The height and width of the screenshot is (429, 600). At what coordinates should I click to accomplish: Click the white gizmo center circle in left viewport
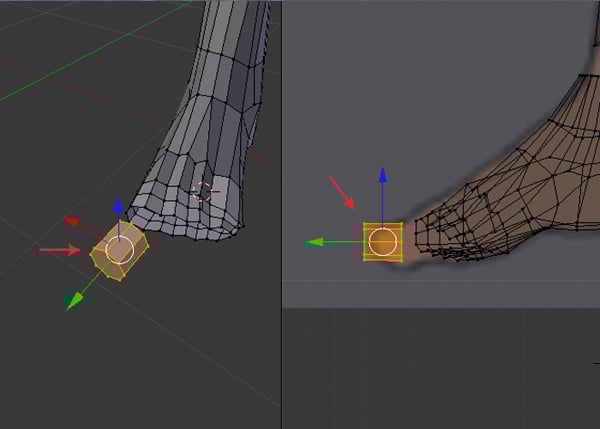pos(119,250)
